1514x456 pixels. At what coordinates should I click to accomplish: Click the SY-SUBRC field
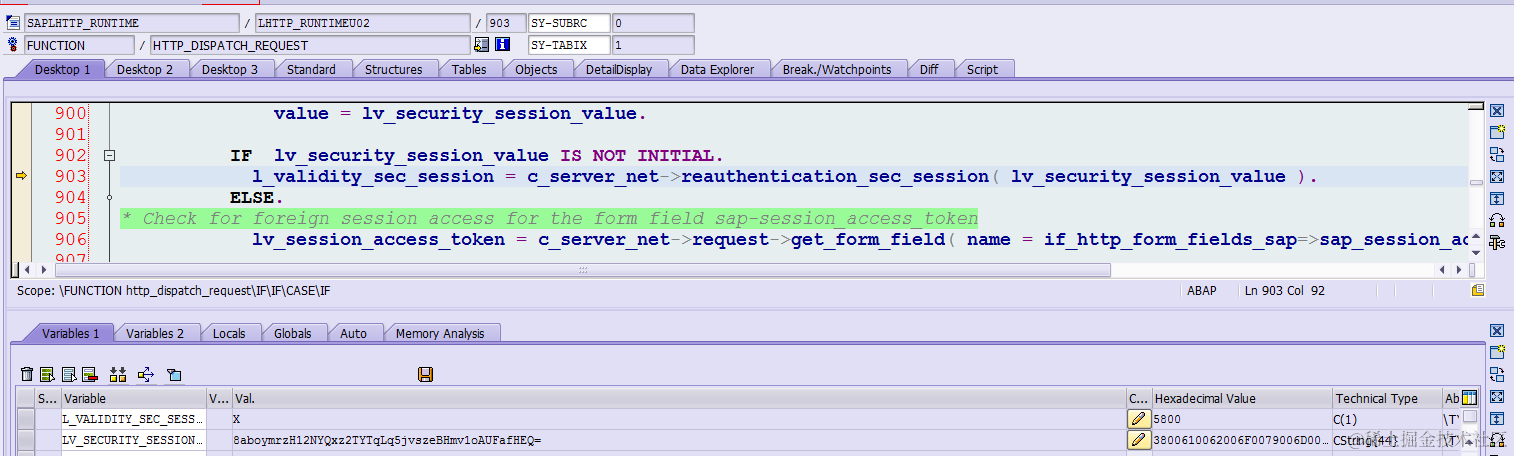[x=569, y=23]
